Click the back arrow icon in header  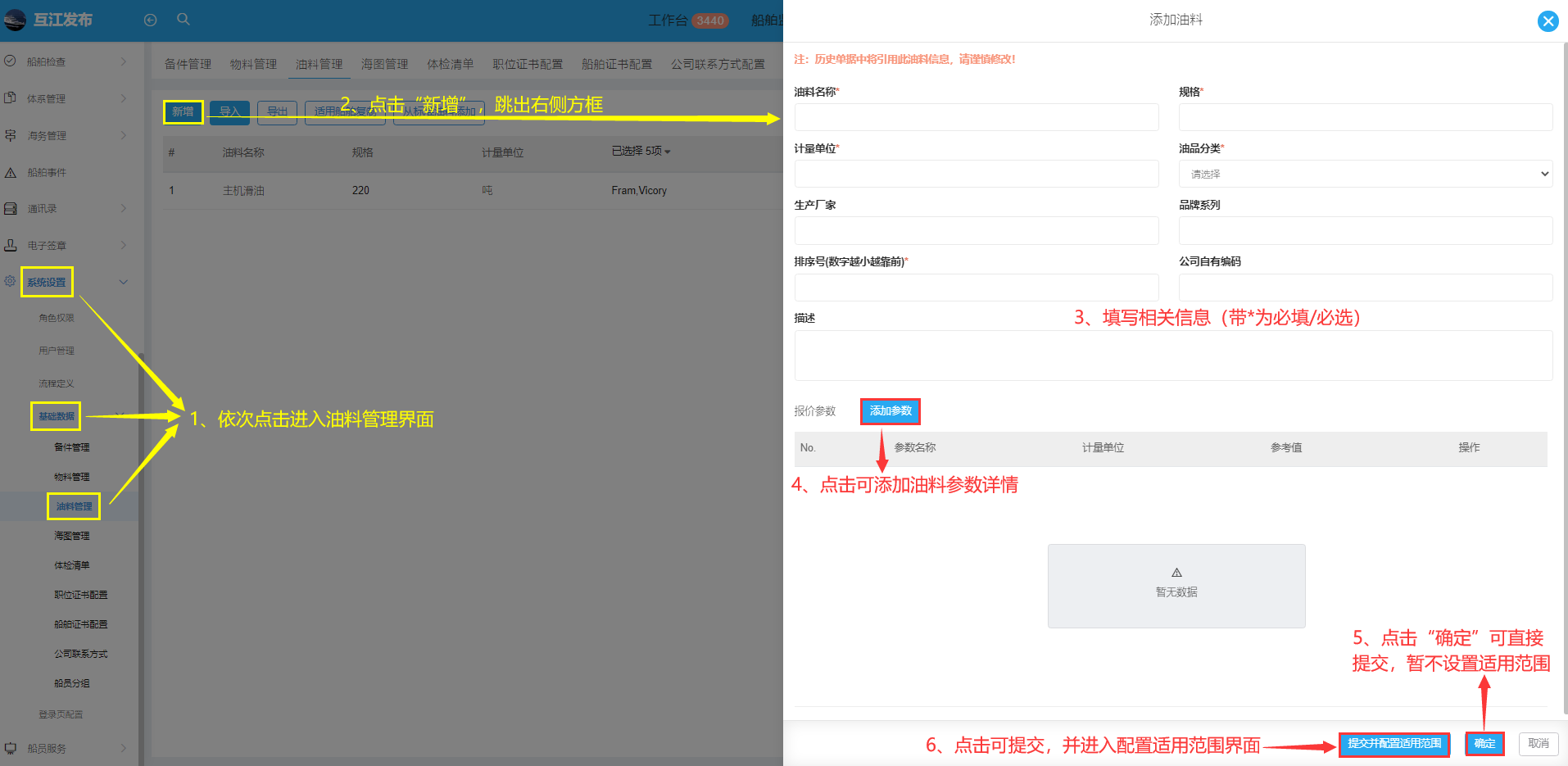coord(151,20)
